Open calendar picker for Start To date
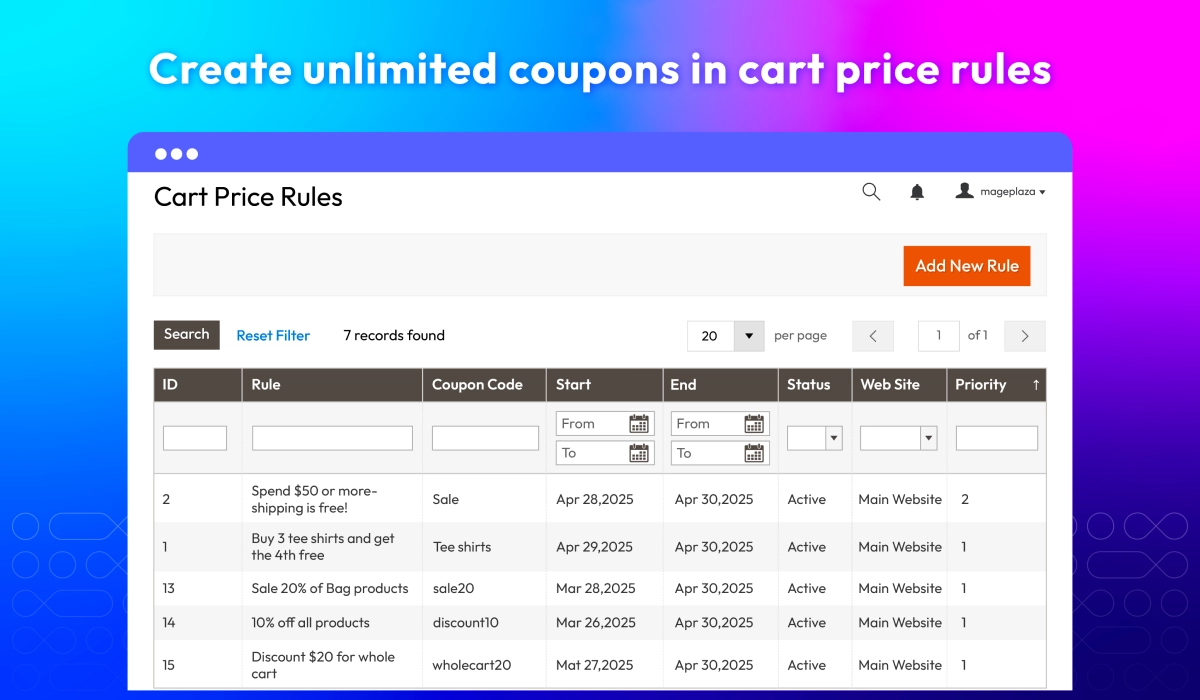 (639, 454)
